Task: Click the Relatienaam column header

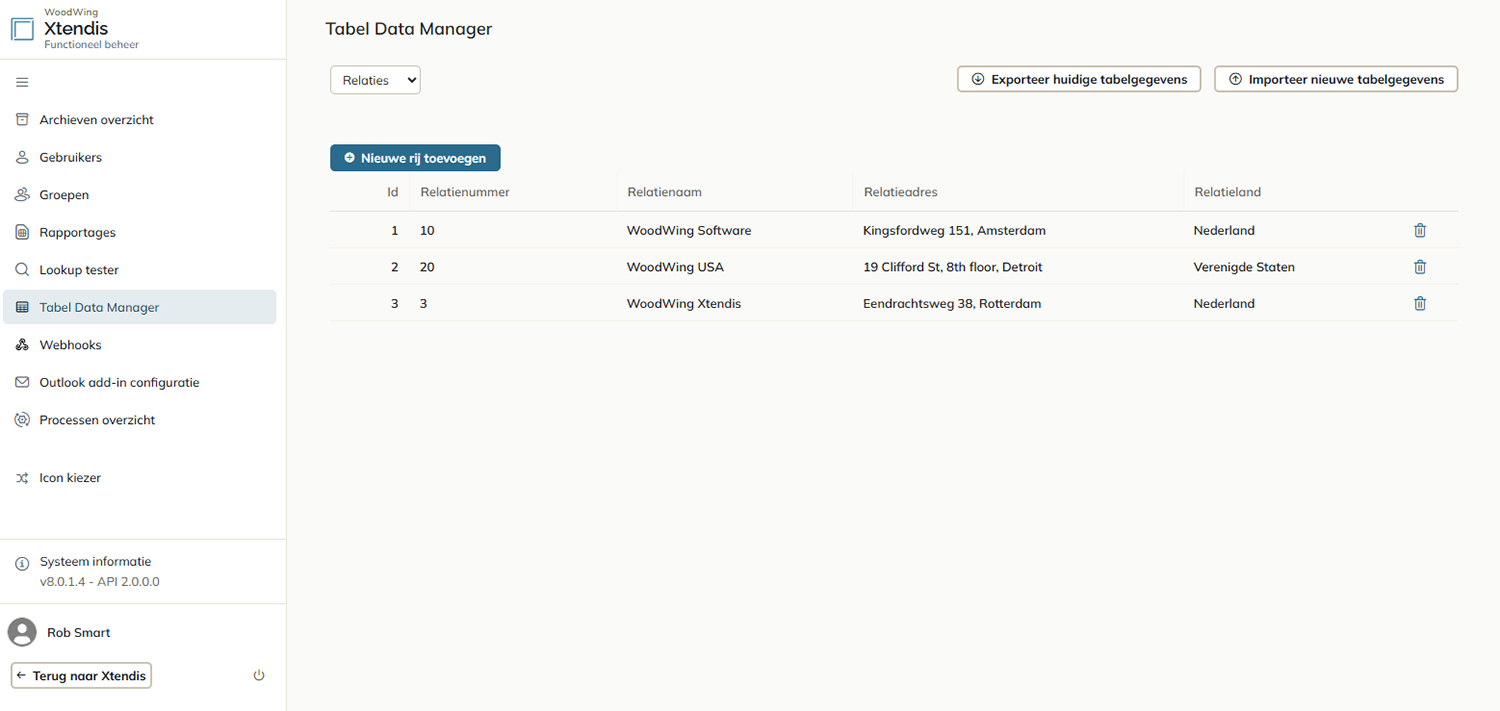Action: pyautogui.click(x=665, y=192)
